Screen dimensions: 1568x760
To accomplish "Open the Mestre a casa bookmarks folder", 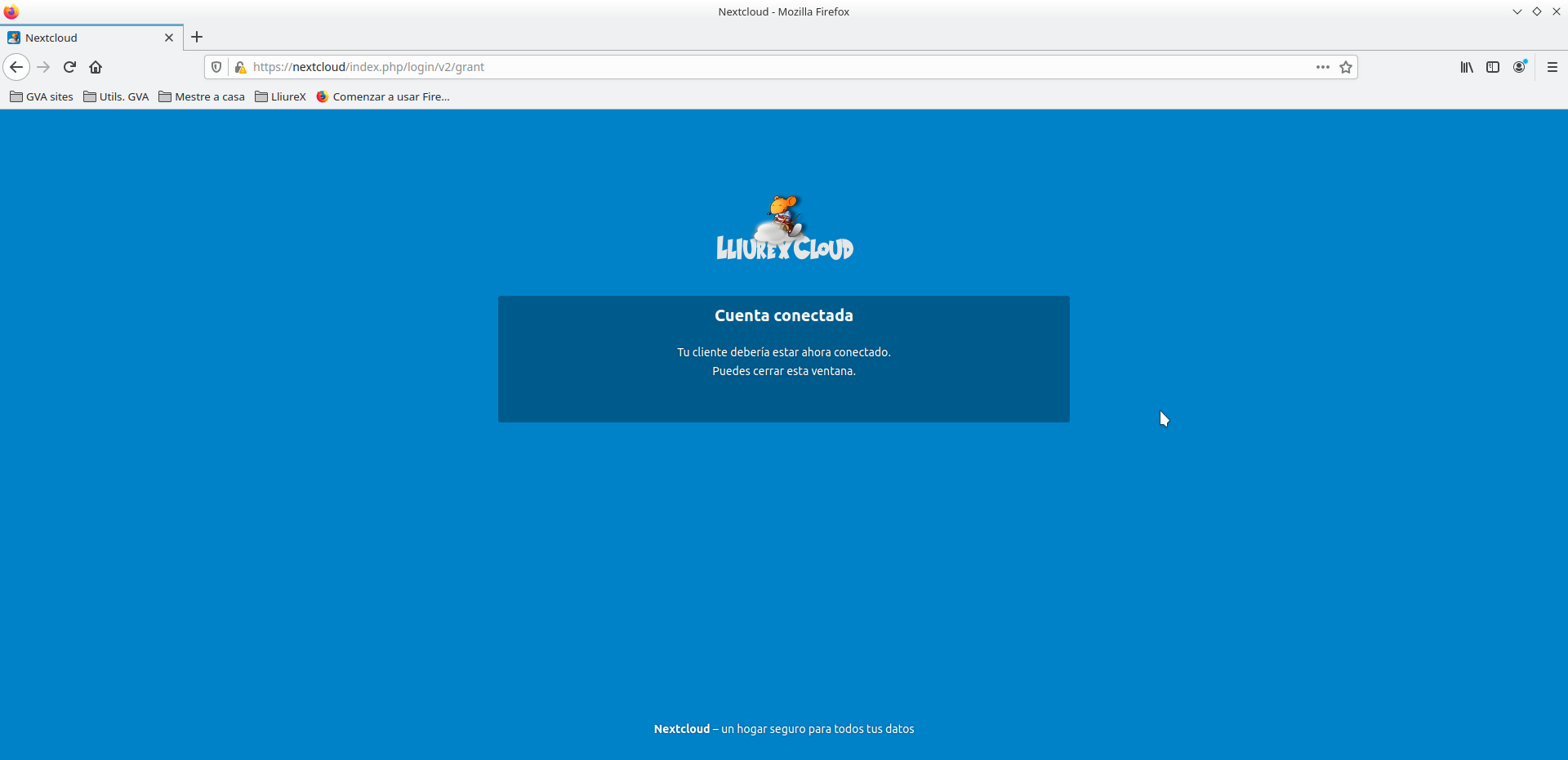I will tap(202, 96).
